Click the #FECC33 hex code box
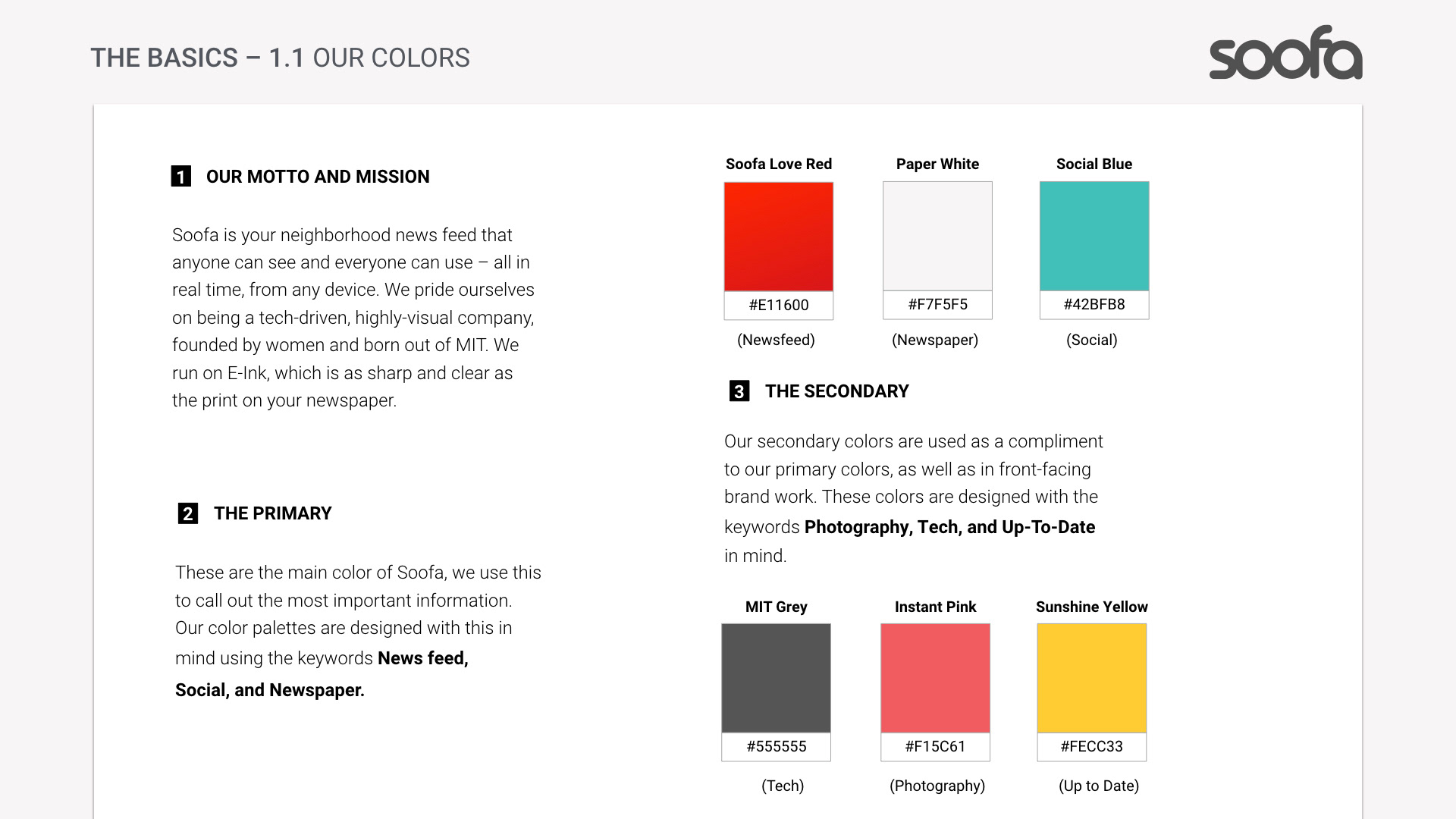 tap(1091, 746)
